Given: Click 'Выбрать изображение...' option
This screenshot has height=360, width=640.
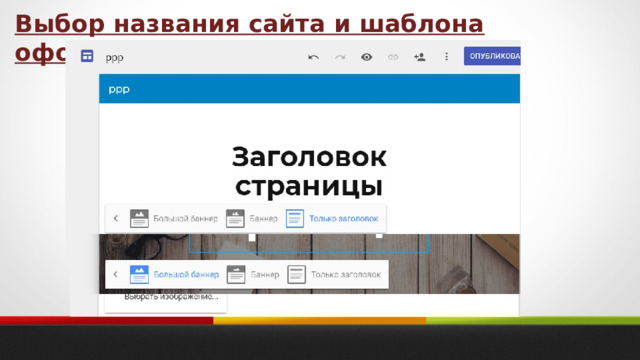Looking at the screenshot, I should coord(171,297).
